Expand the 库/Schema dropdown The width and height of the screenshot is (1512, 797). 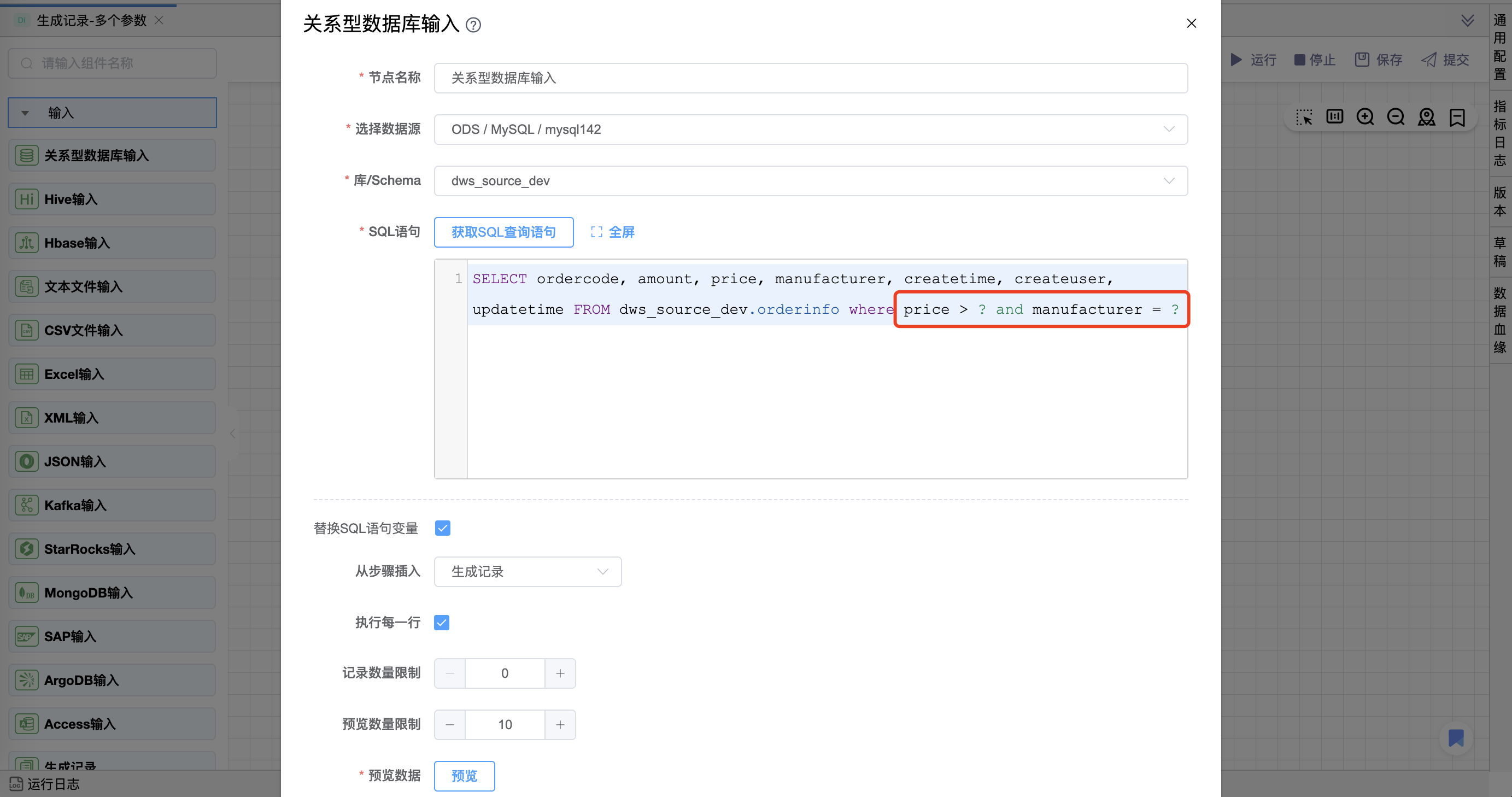pos(810,181)
